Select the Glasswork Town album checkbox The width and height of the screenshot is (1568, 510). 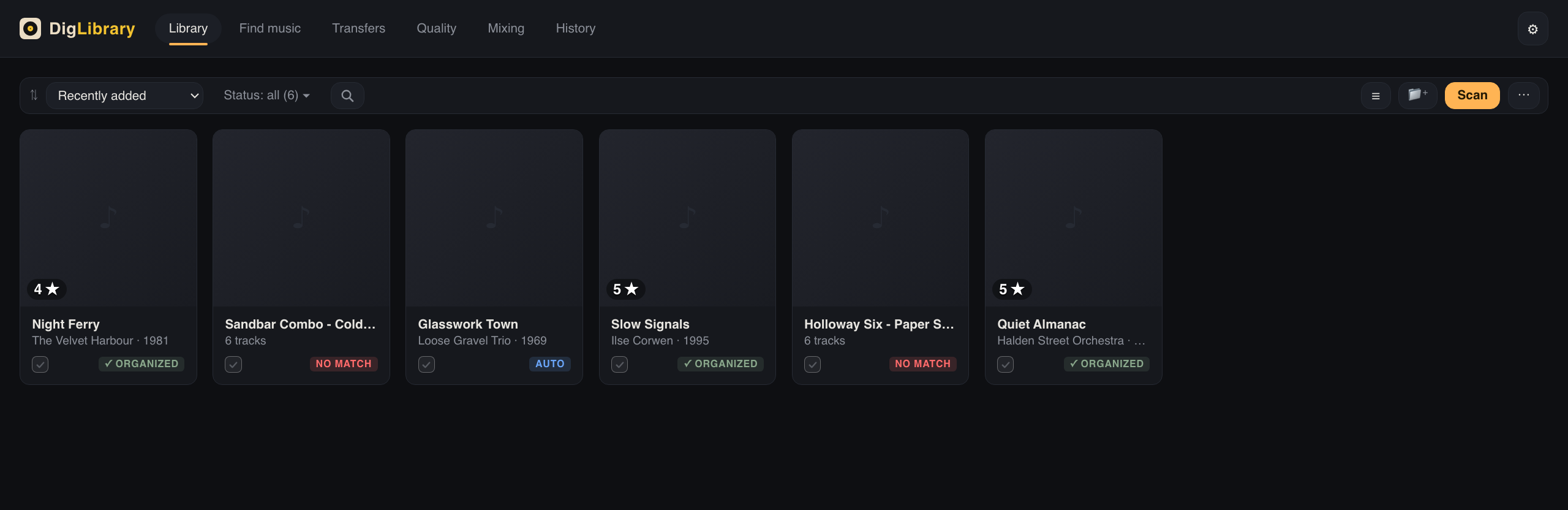pos(426,364)
